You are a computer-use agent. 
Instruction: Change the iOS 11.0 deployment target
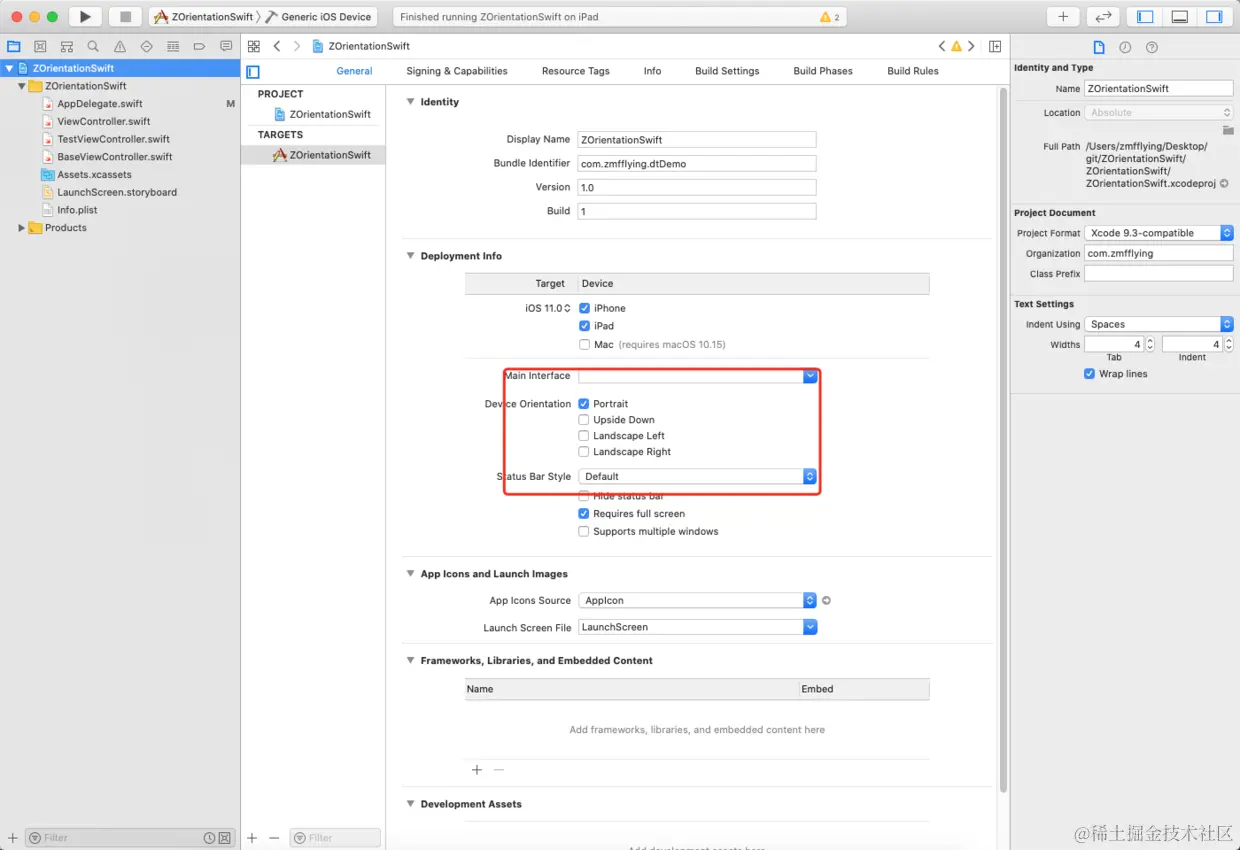[548, 308]
